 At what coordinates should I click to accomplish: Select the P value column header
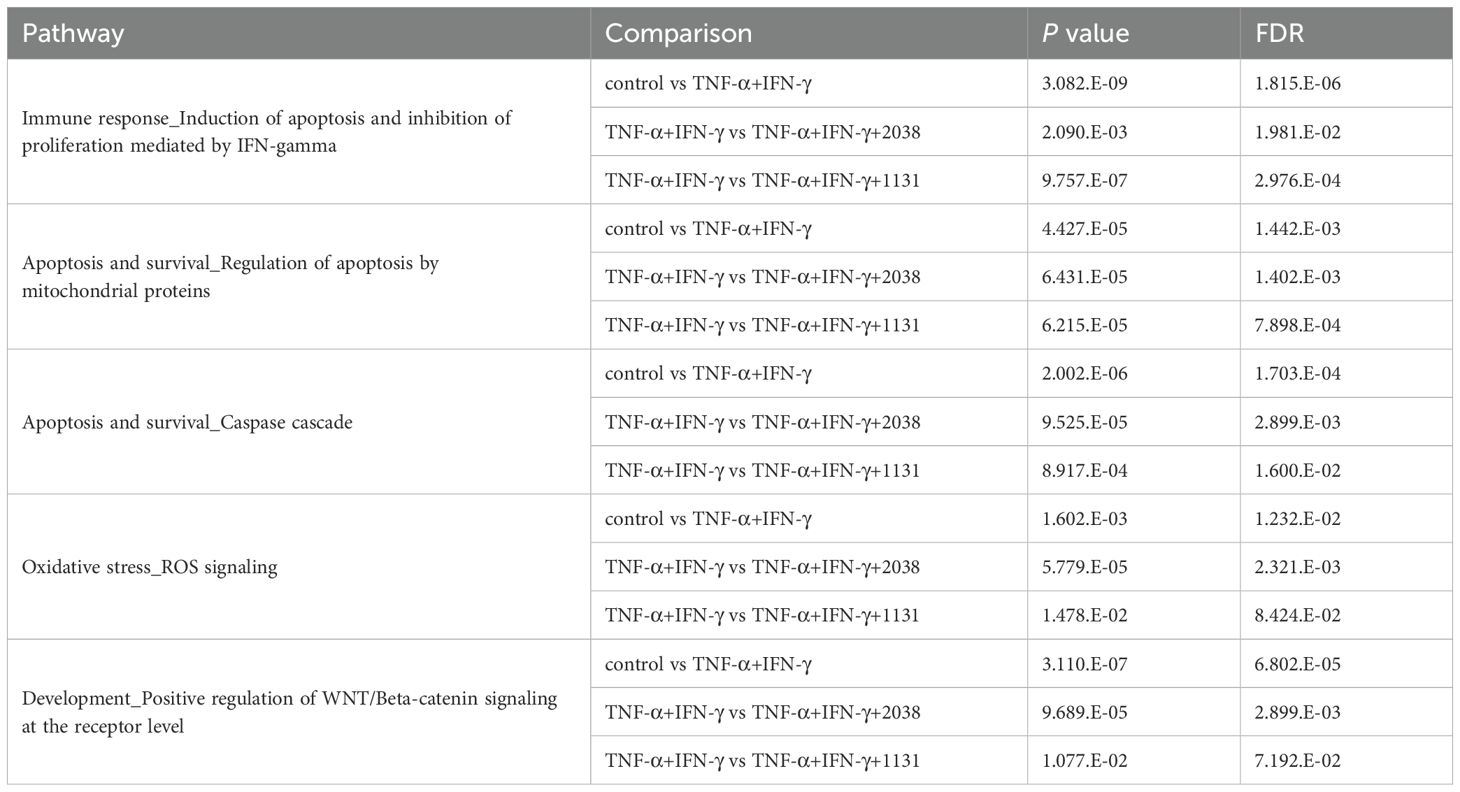click(1086, 33)
